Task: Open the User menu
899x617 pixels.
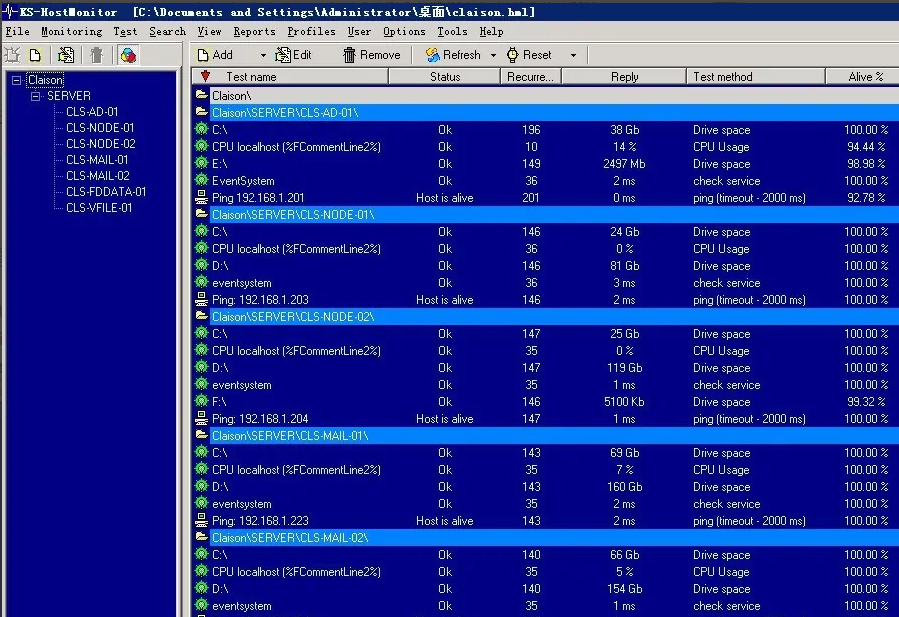Action: tap(359, 32)
